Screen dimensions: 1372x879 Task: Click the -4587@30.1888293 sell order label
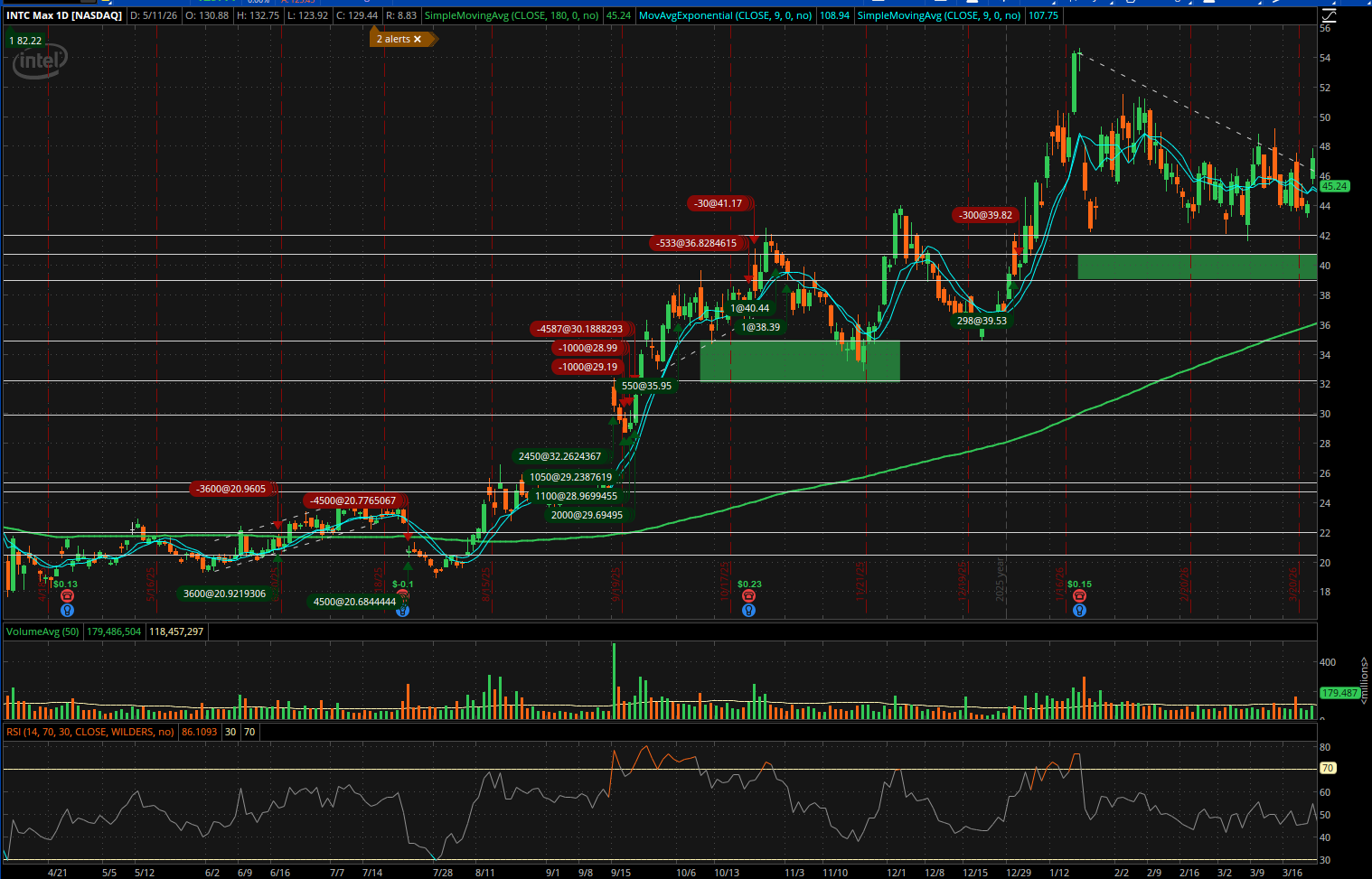click(579, 329)
